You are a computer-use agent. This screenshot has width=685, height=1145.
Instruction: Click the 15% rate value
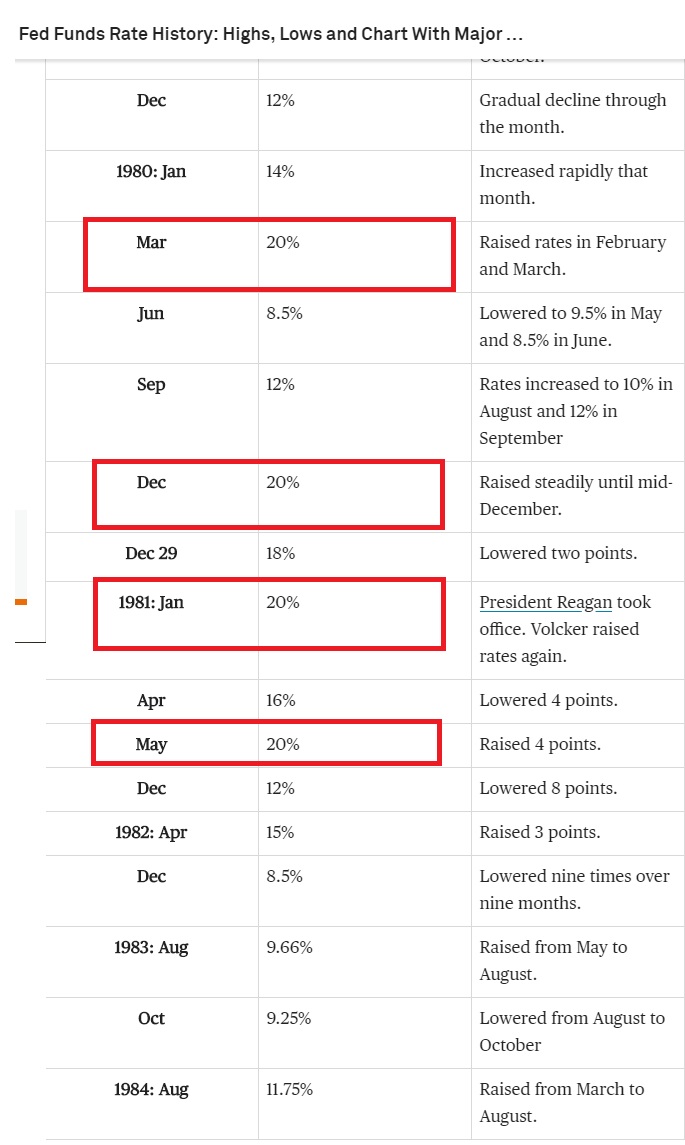coord(280,832)
